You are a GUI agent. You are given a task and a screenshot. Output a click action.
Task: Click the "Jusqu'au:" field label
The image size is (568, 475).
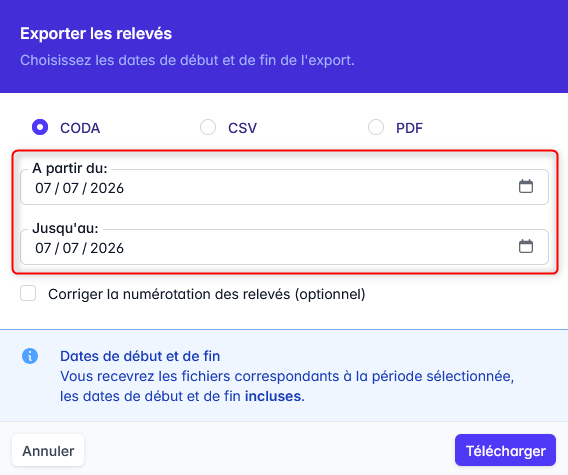pos(66,228)
